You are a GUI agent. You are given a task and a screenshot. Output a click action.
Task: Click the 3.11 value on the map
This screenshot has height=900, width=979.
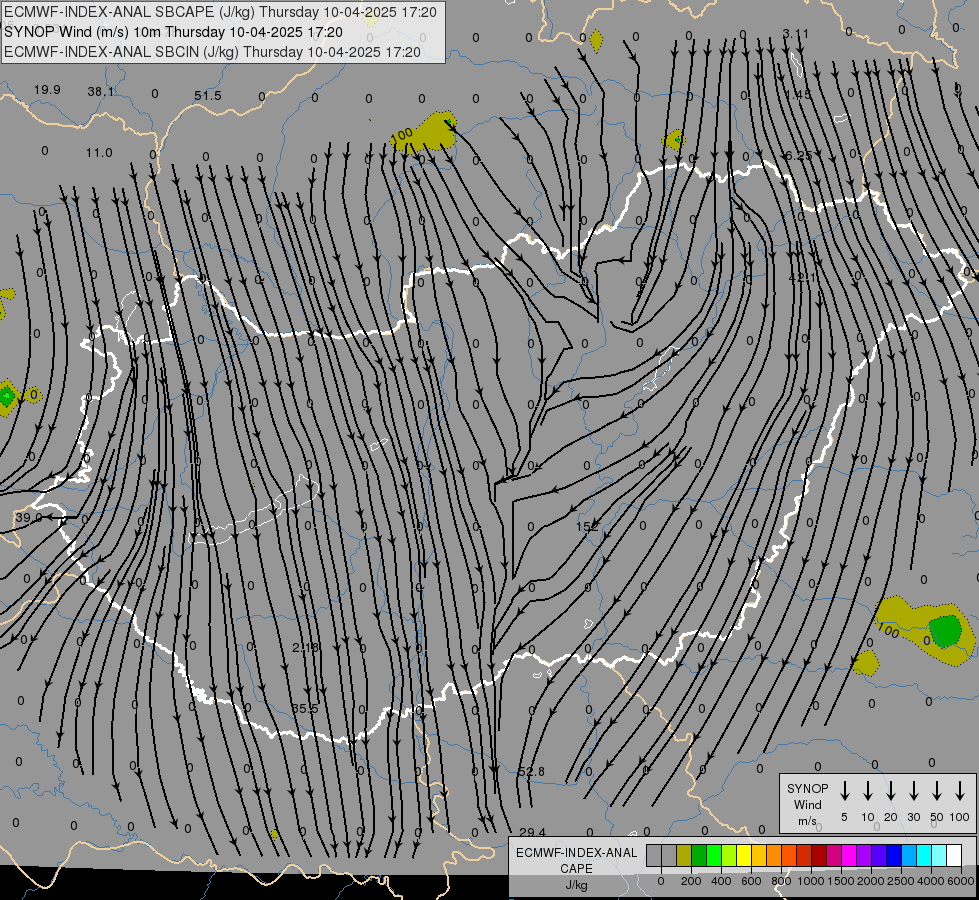(795, 34)
